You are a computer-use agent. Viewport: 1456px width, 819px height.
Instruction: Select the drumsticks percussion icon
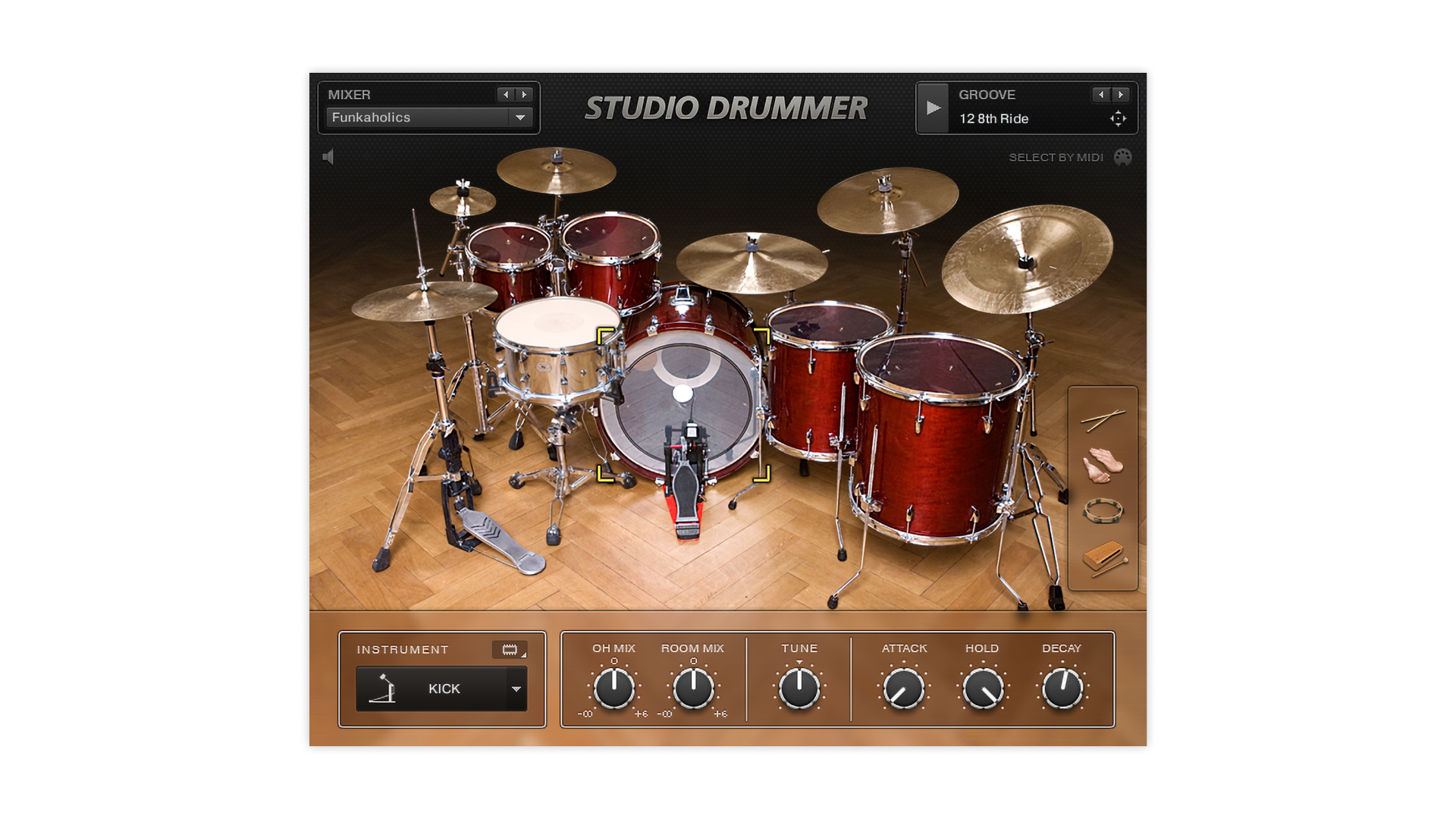tap(1103, 419)
